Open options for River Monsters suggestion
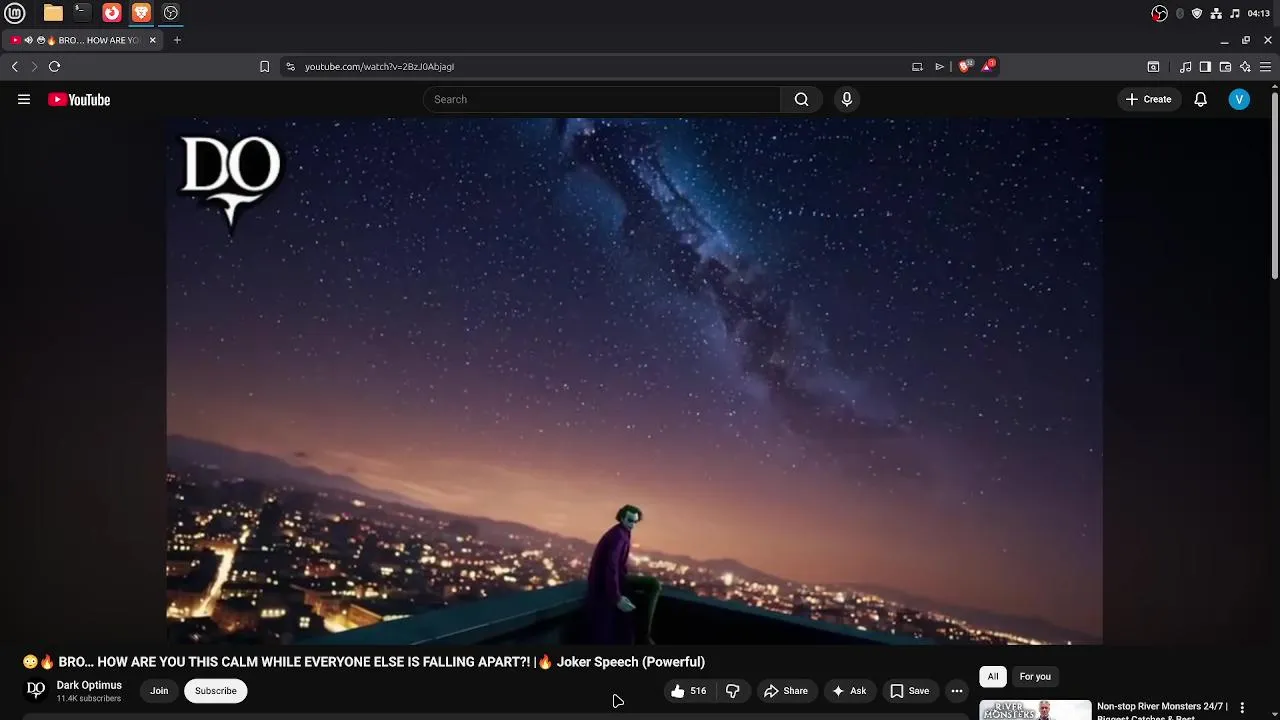The width and height of the screenshot is (1280, 720). pos(1242,707)
